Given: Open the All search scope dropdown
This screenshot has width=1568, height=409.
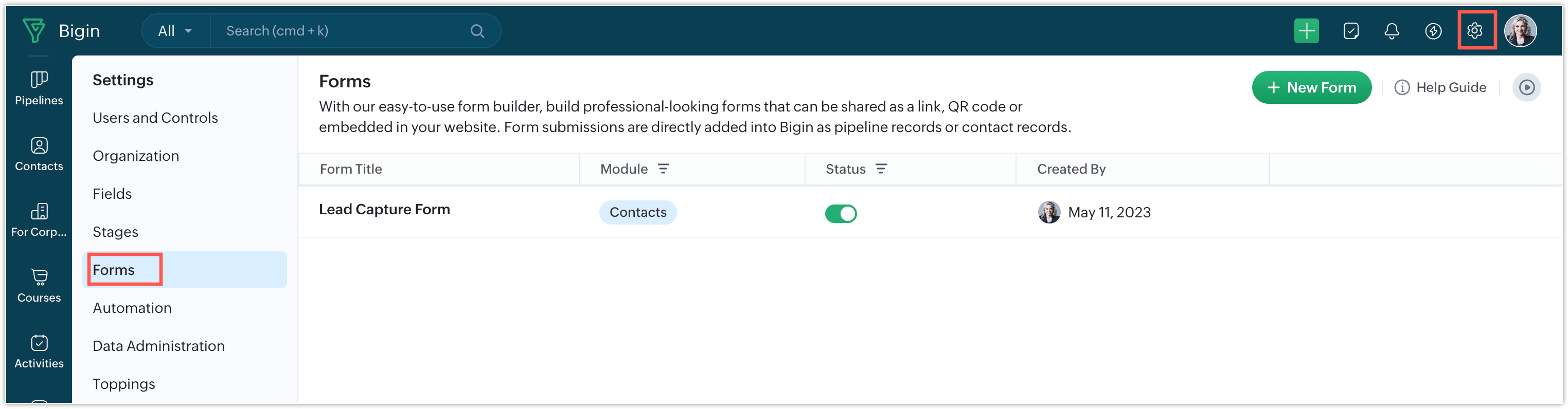Looking at the screenshot, I should click(x=175, y=31).
